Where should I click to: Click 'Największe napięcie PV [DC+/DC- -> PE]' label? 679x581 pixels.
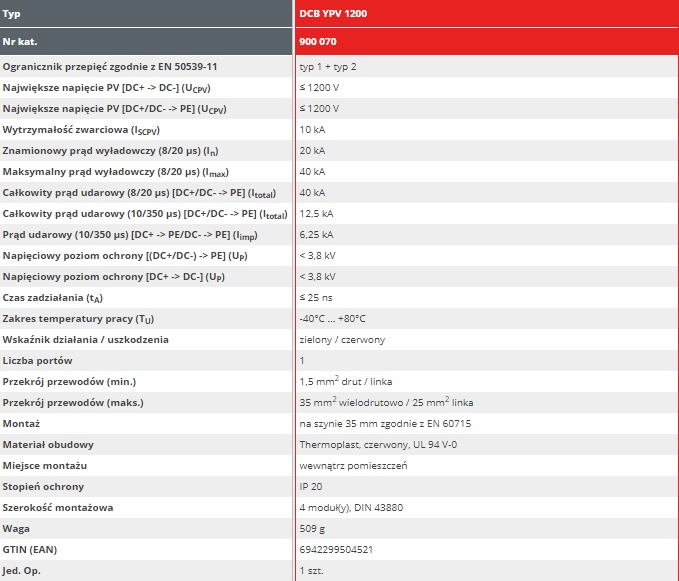pyautogui.click(x=114, y=109)
